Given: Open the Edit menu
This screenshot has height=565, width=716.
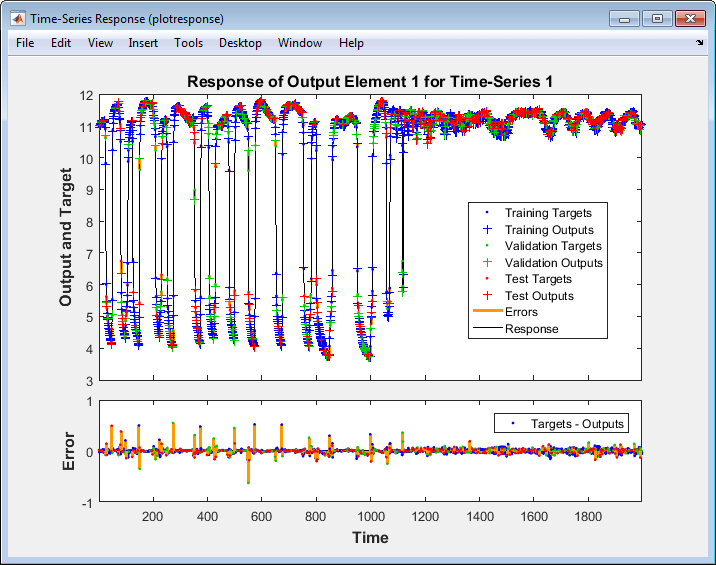Looking at the screenshot, I should pos(61,43).
